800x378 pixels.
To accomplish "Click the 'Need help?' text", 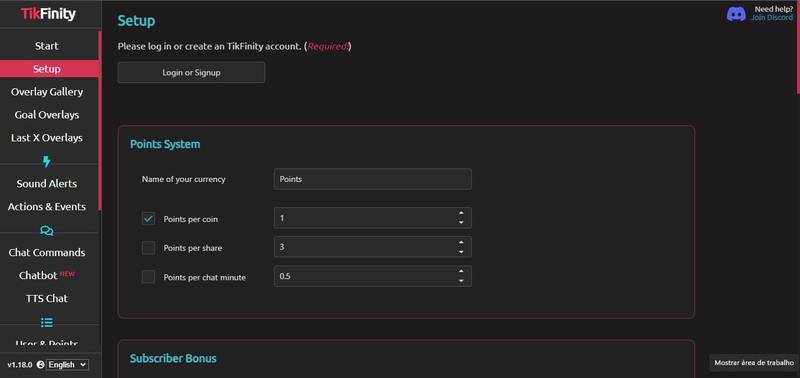I will 774,9.
